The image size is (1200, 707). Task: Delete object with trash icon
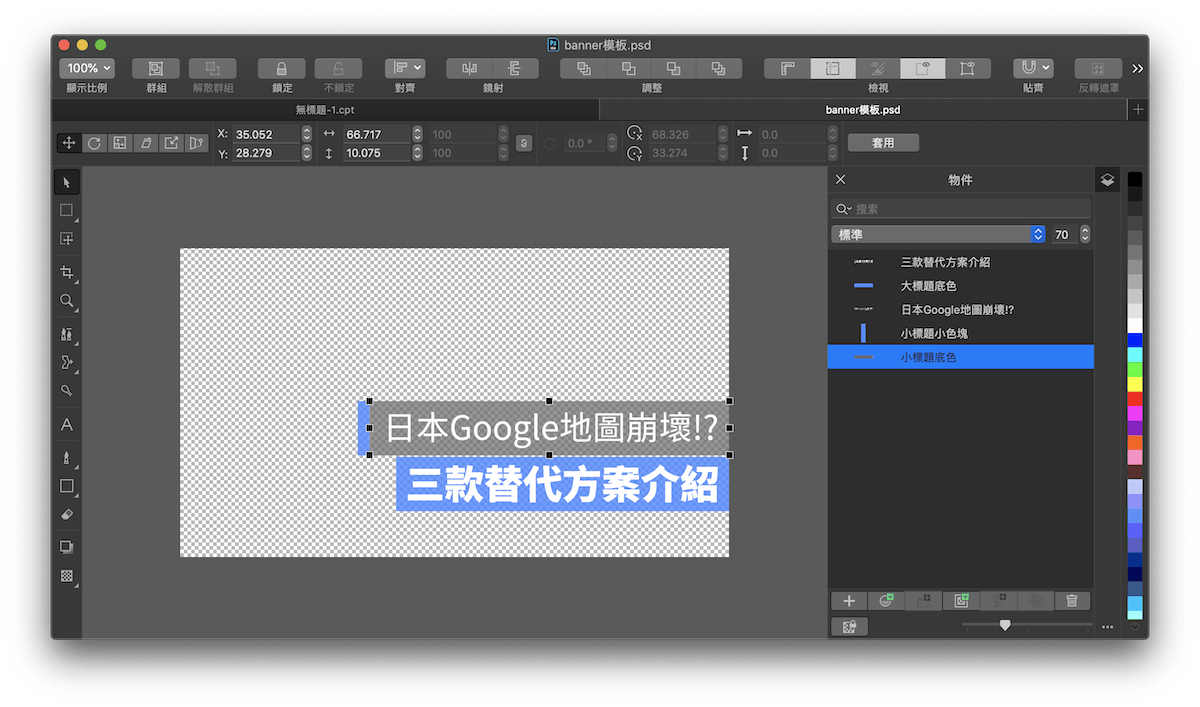click(x=1072, y=600)
